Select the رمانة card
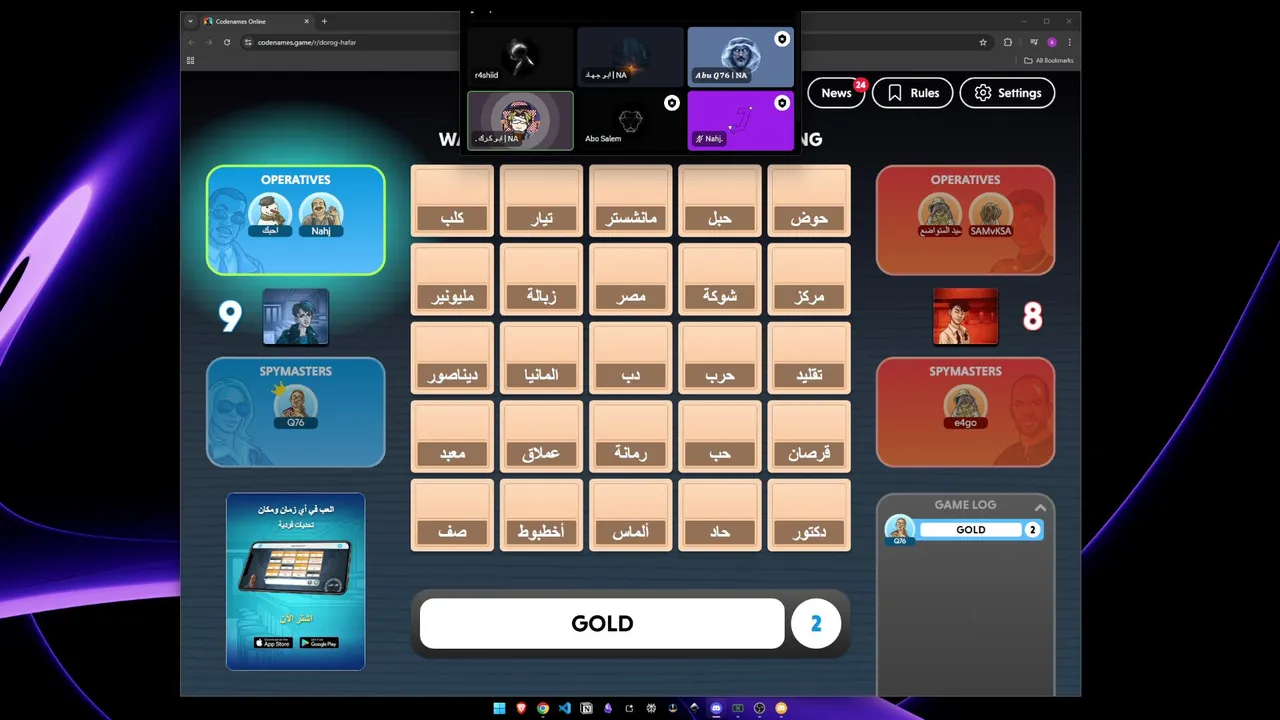The width and height of the screenshot is (1280, 720). (x=631, y=437)
